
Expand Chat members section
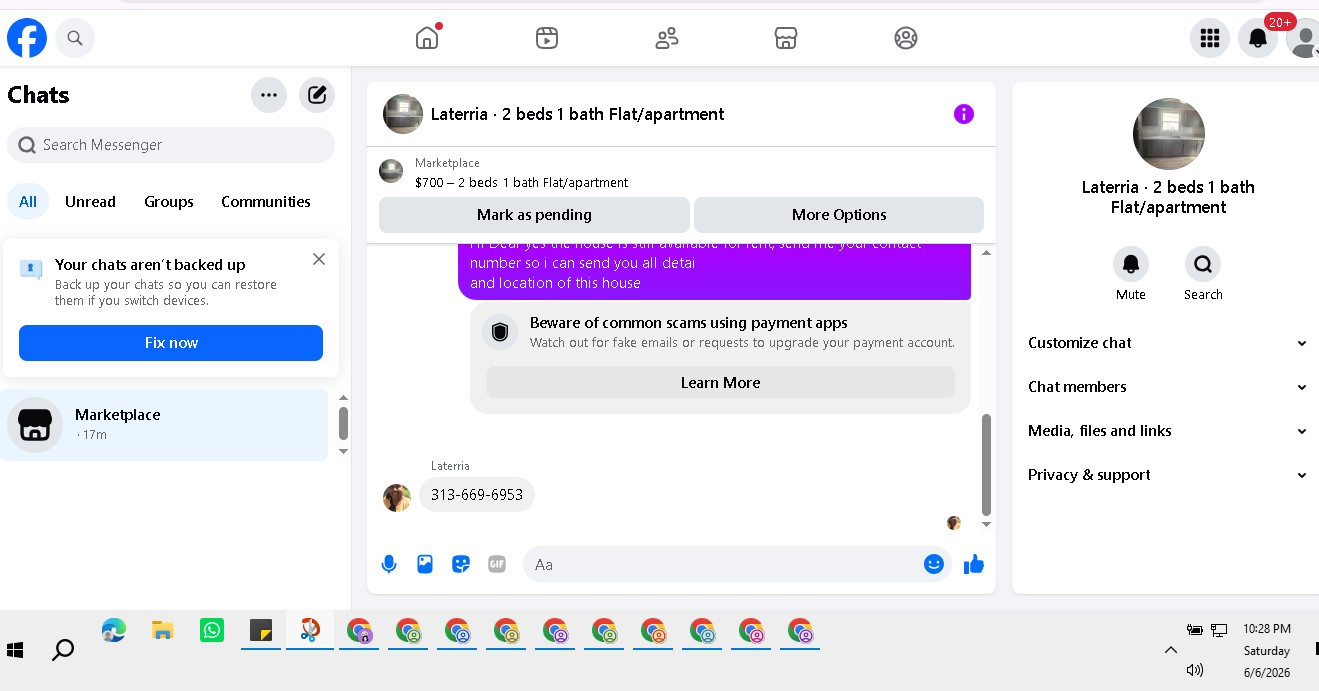tap(1168, 387)
